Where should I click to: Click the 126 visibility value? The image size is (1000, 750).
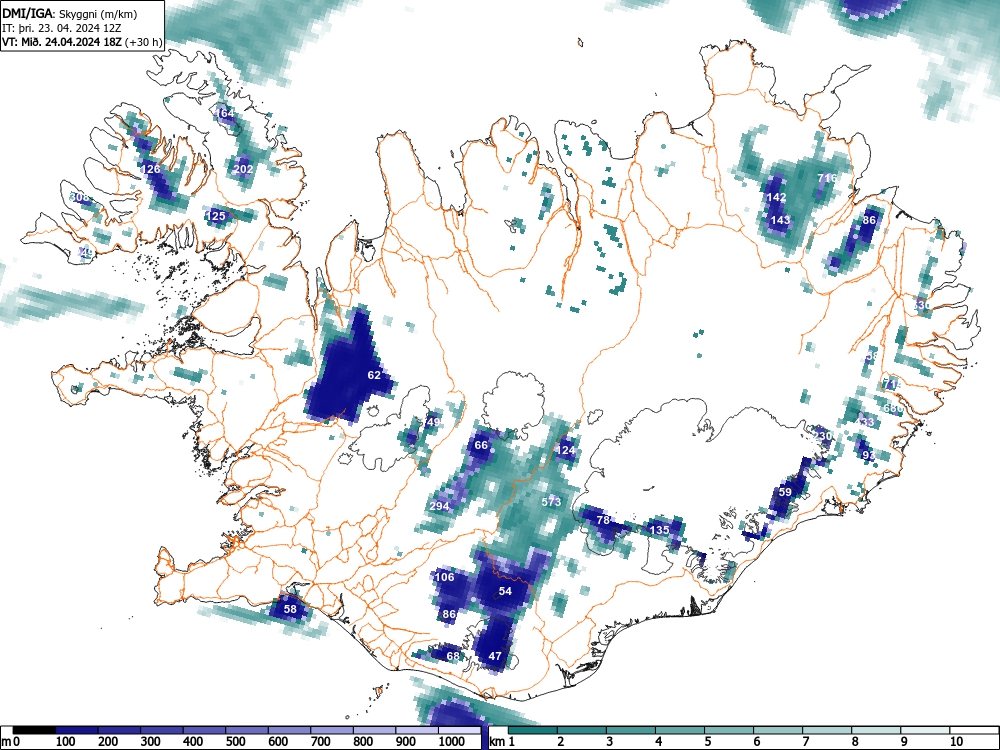coord(151,169)
